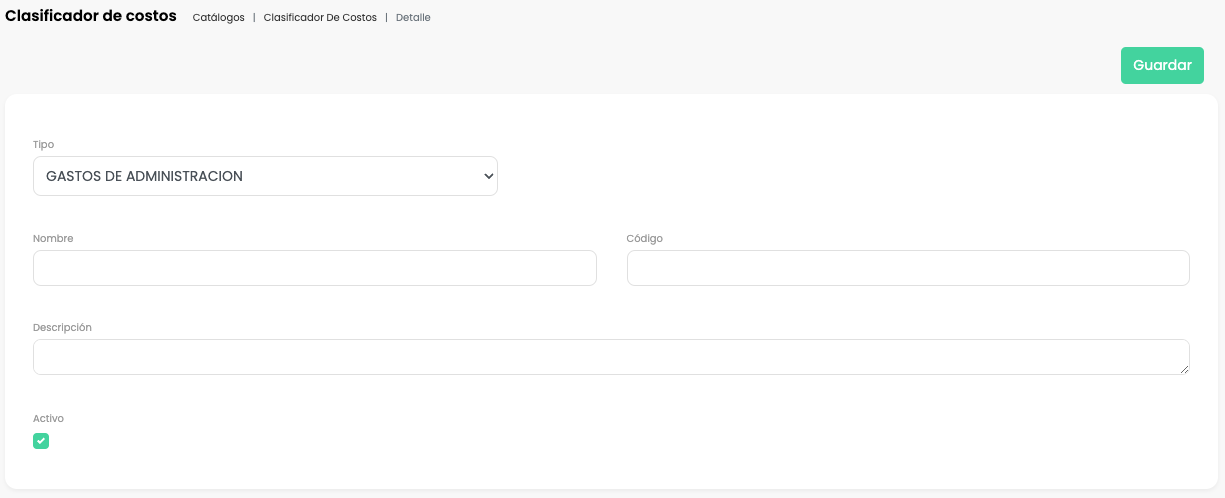The image size is (1225, 498).
Task: Focus the Código text field
Action: pos(908,268)
